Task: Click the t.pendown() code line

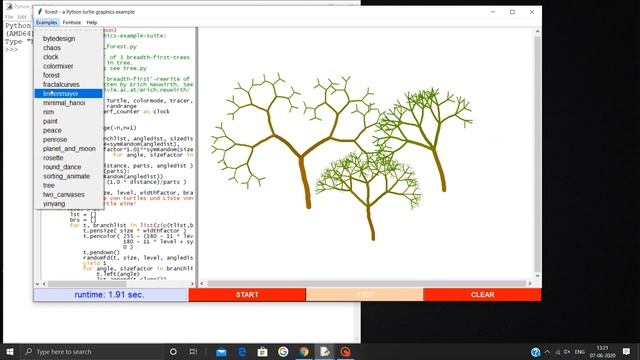Action: click(x=101, y=252)
